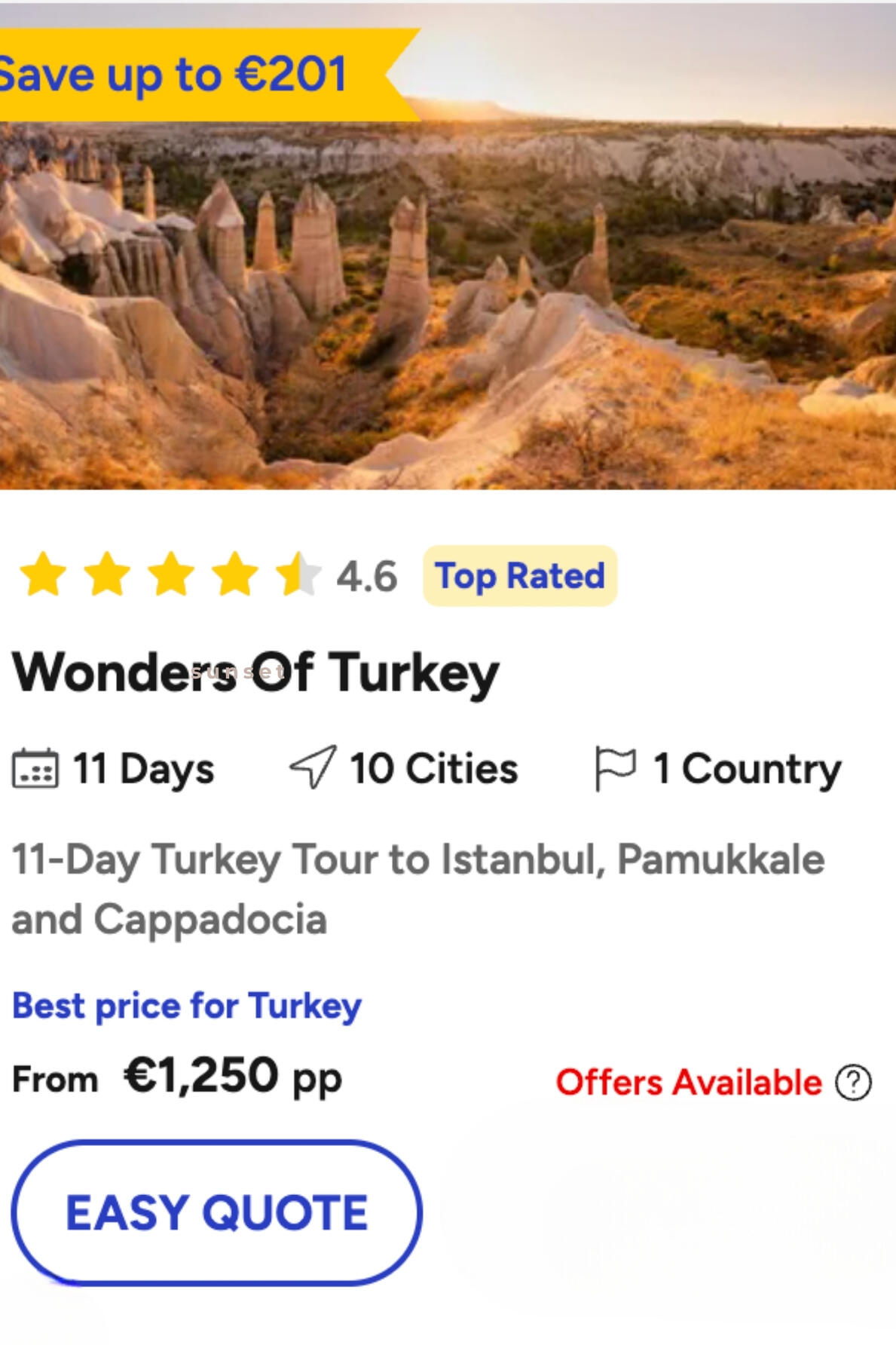Click the flag icon beside 1 Country
Image resolution: width=896 pixels, height=1345 pixels.
point(615,767)
